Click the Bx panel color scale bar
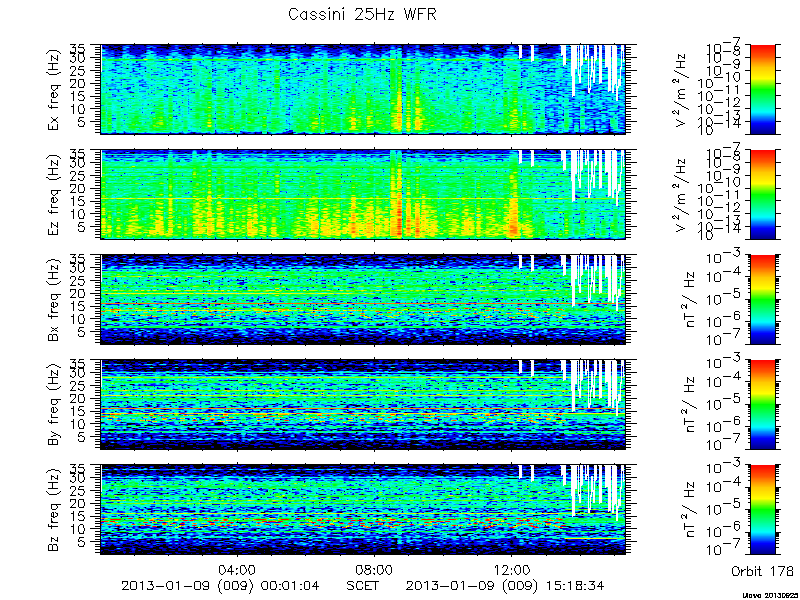Screen dimensions: 800x600 [x=763, y=299]
